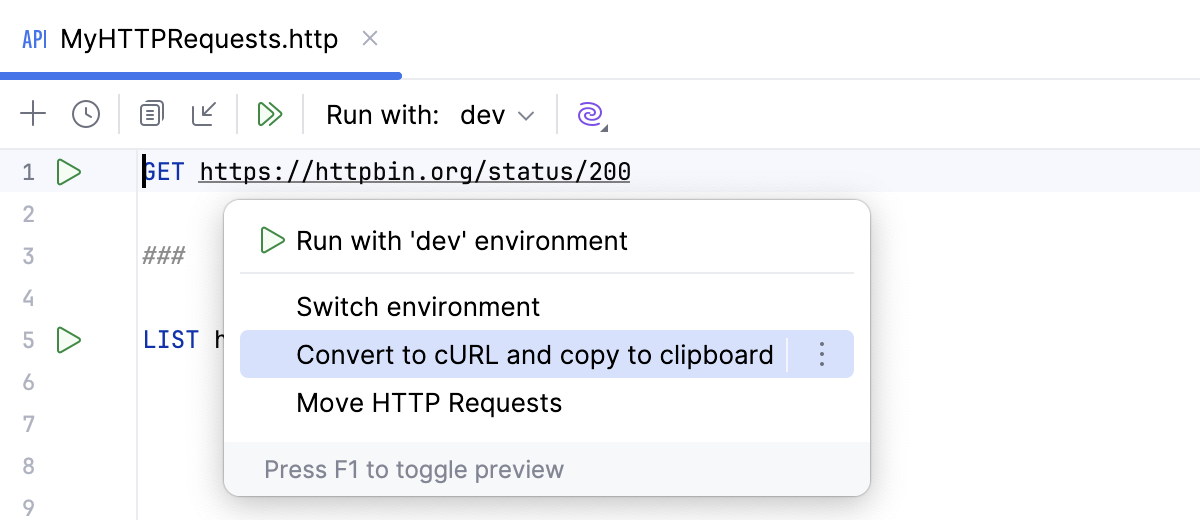Open the 'Run with: dev' environment dropdown
This screenshot has height=520, width=1200.
(497, 115)
